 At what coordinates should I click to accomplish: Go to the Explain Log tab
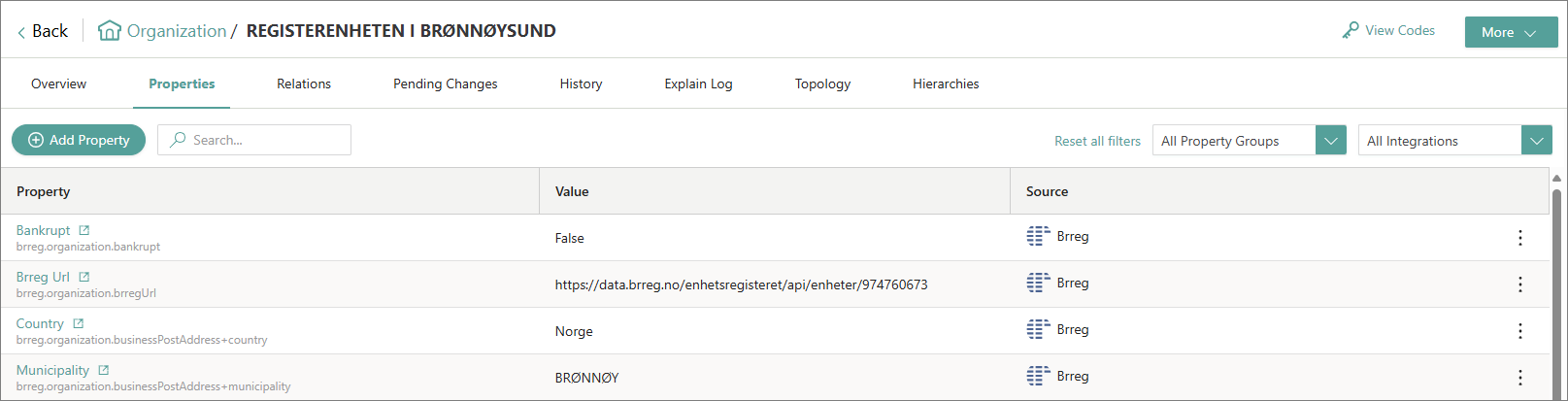[x=698, y=84]
